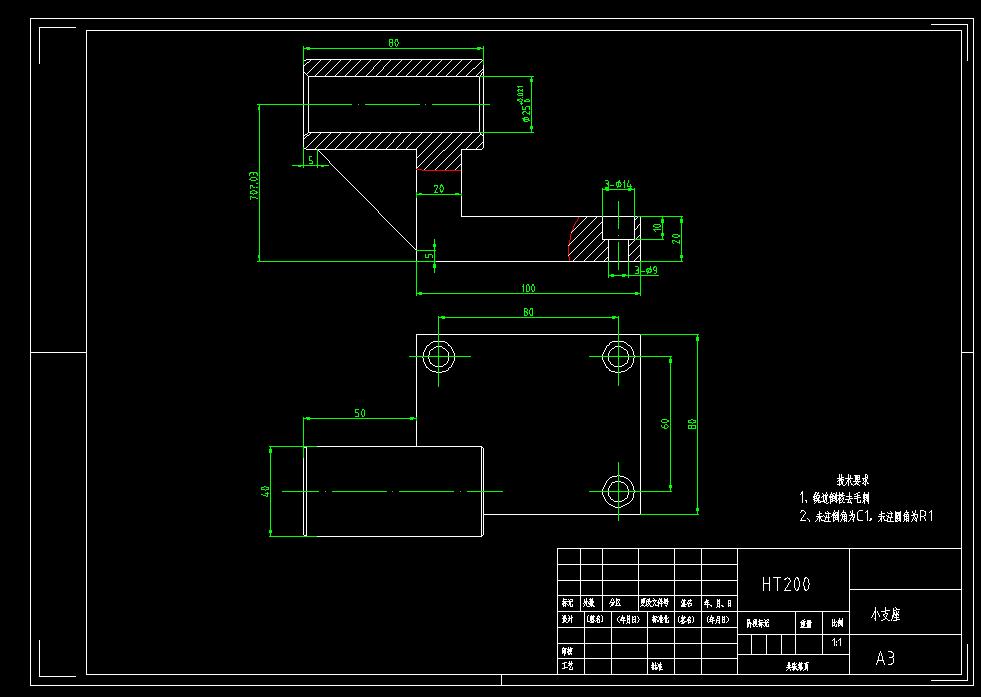The image size is (981, 697).
Task: Click the 标记 header cell
Action: click(567, 603)
